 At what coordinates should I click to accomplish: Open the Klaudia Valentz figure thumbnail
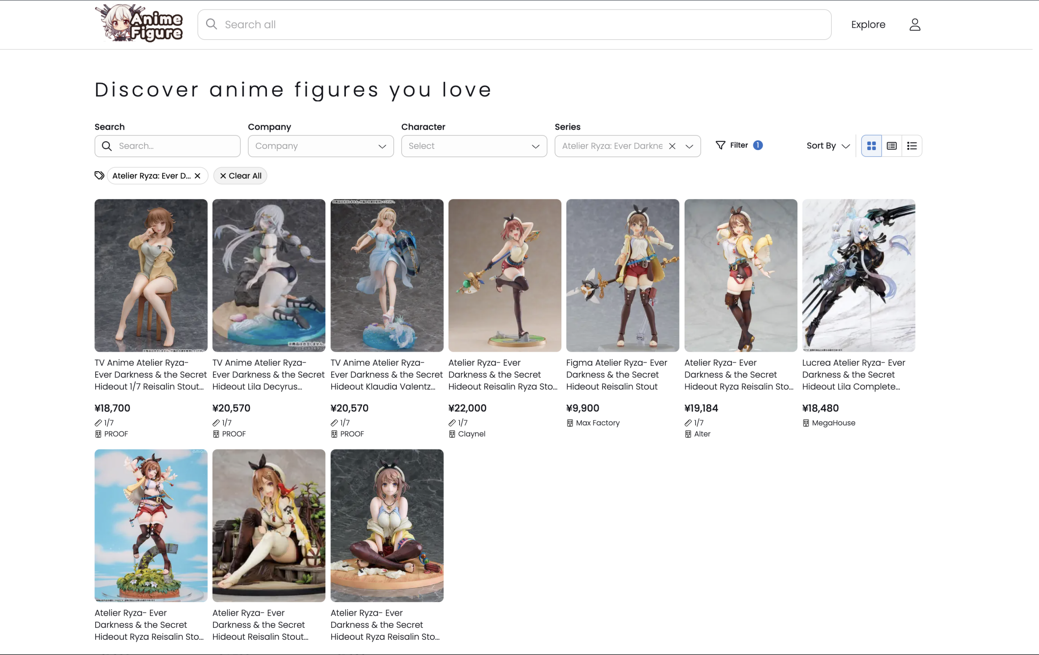pyautogui.click(x=387, y=275)
